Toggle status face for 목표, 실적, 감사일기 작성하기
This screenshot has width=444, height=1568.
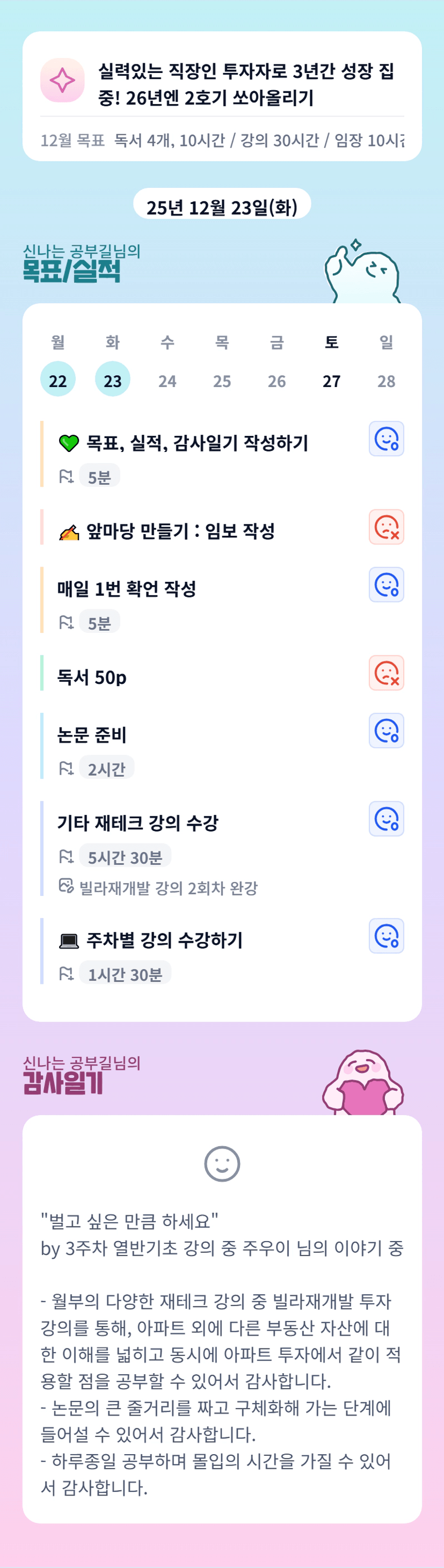click(386, 439)
